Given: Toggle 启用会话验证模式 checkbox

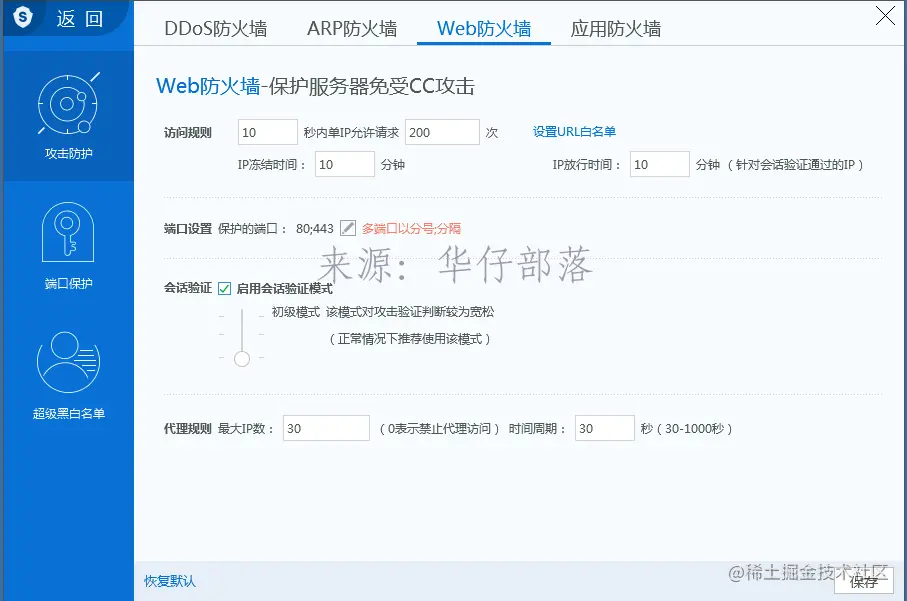Looking at the screenshot, I should tap(224, 289).
